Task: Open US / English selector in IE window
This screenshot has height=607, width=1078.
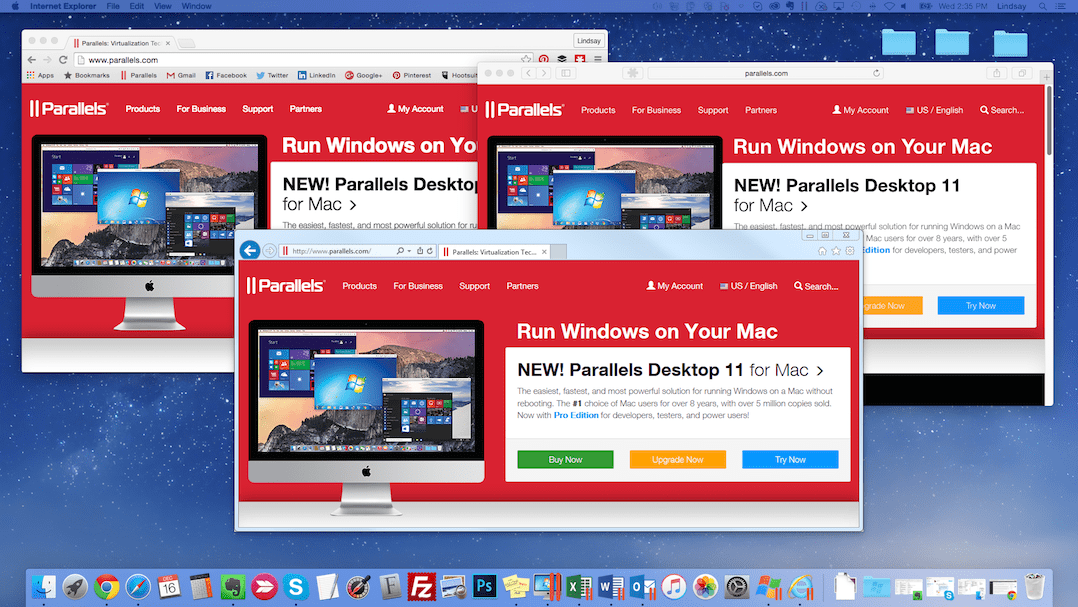Action: (748, 286)
